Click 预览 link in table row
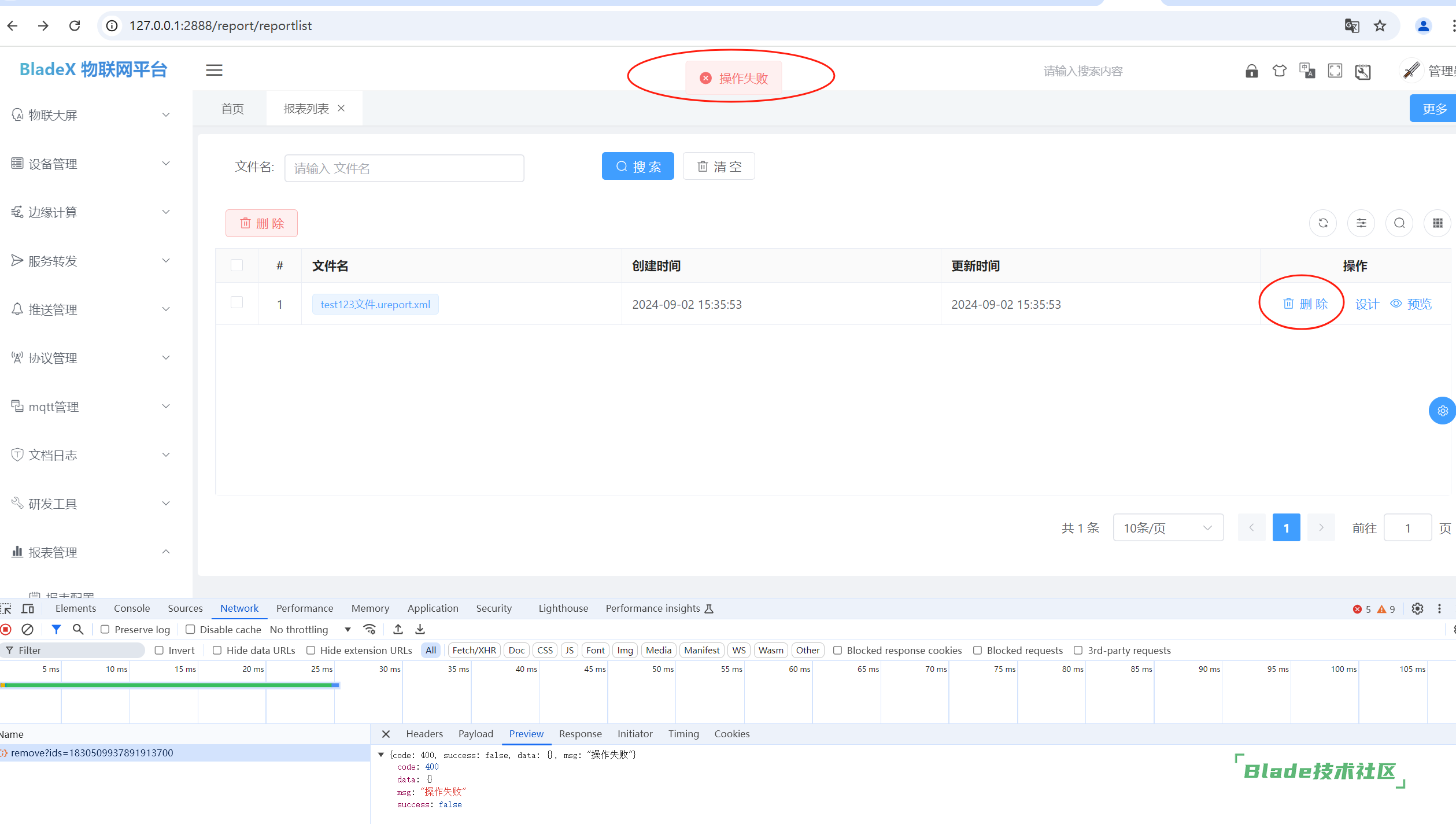The image size is (1456, 824). 1411,304
